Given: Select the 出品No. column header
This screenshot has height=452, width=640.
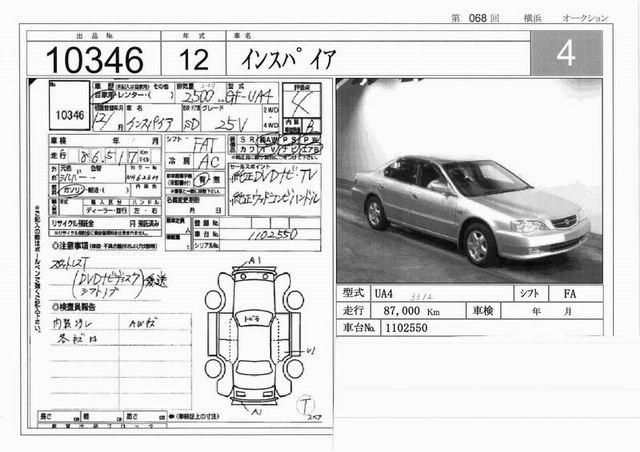Looking at the screenshot, I should [x=95, y=36].
